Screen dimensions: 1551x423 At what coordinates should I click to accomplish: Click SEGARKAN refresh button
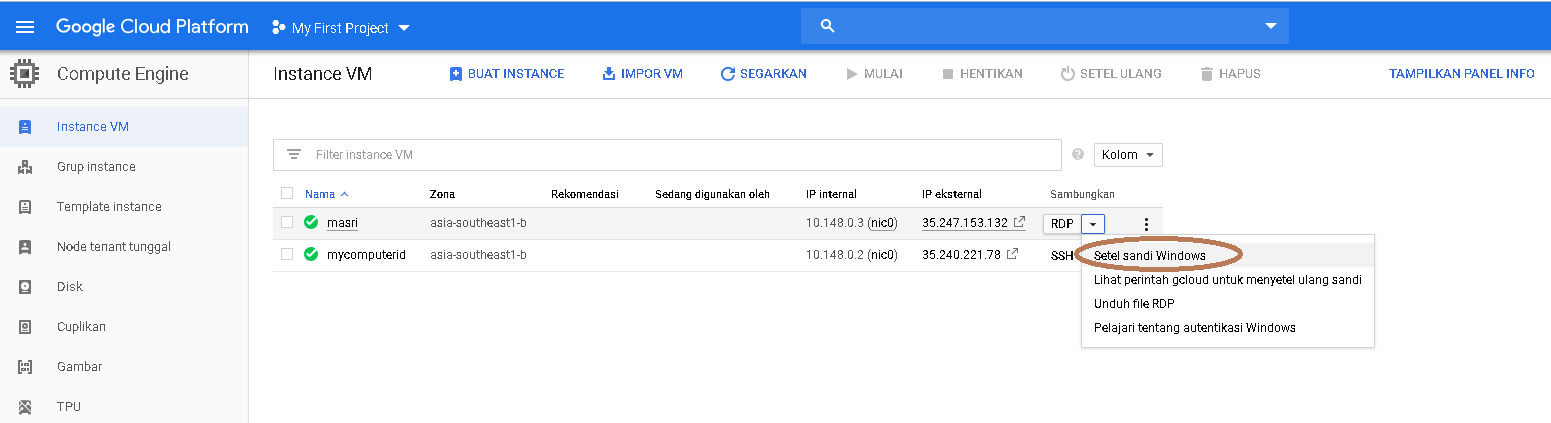coord(763,74)
